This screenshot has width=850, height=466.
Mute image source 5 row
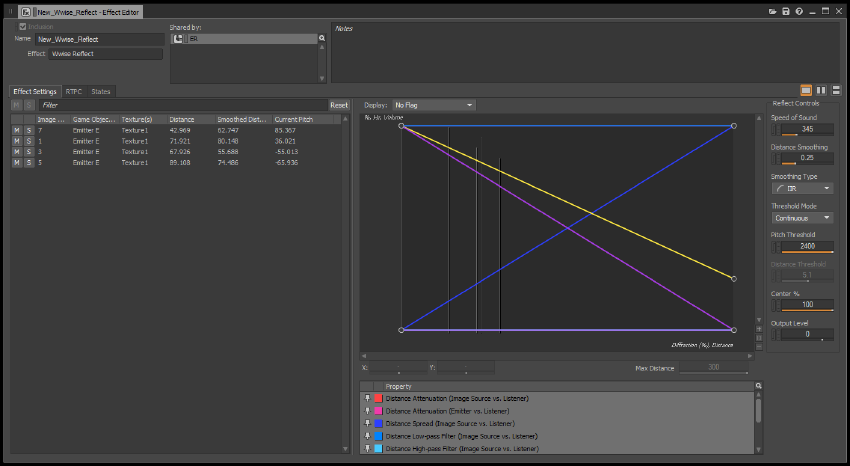[16, 162]
